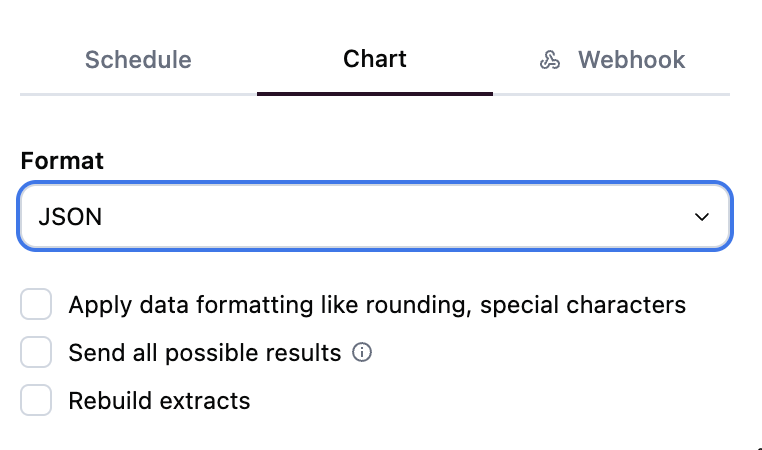Enable Apply data formatting checkbox
Viewport: 762px width, 450px height.
[x=36, y=305]
